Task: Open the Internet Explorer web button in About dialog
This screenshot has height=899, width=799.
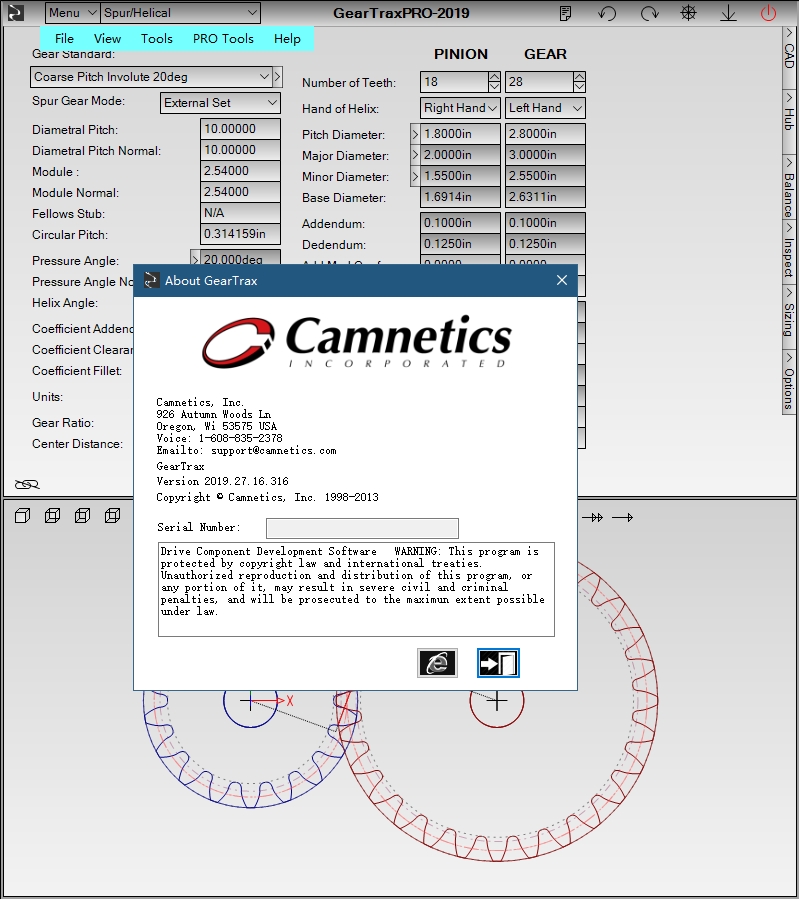Action: tap(437, 663)
